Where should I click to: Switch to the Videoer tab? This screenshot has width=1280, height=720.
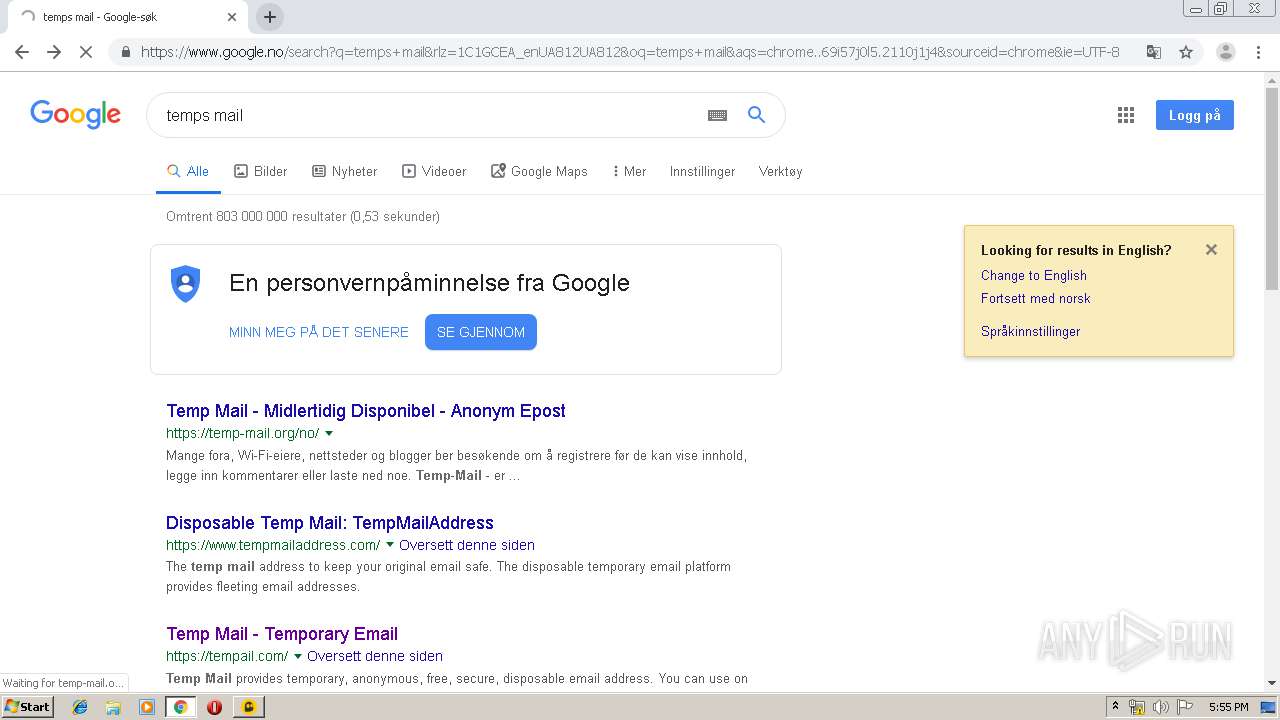click(x=434, y=171)
